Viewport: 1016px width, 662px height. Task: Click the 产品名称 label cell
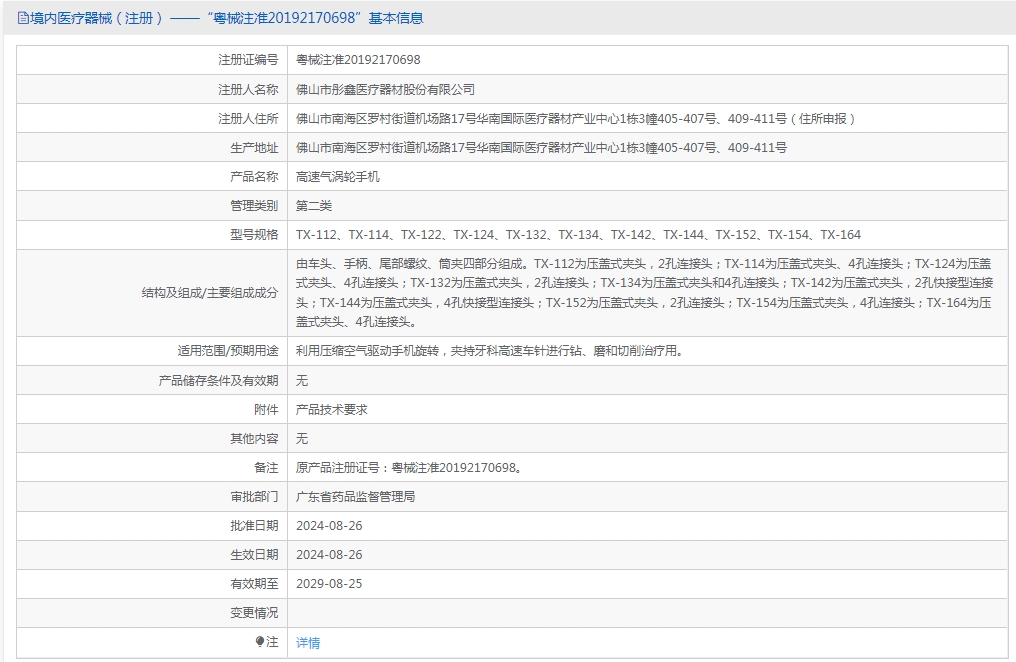coord(152,176)
